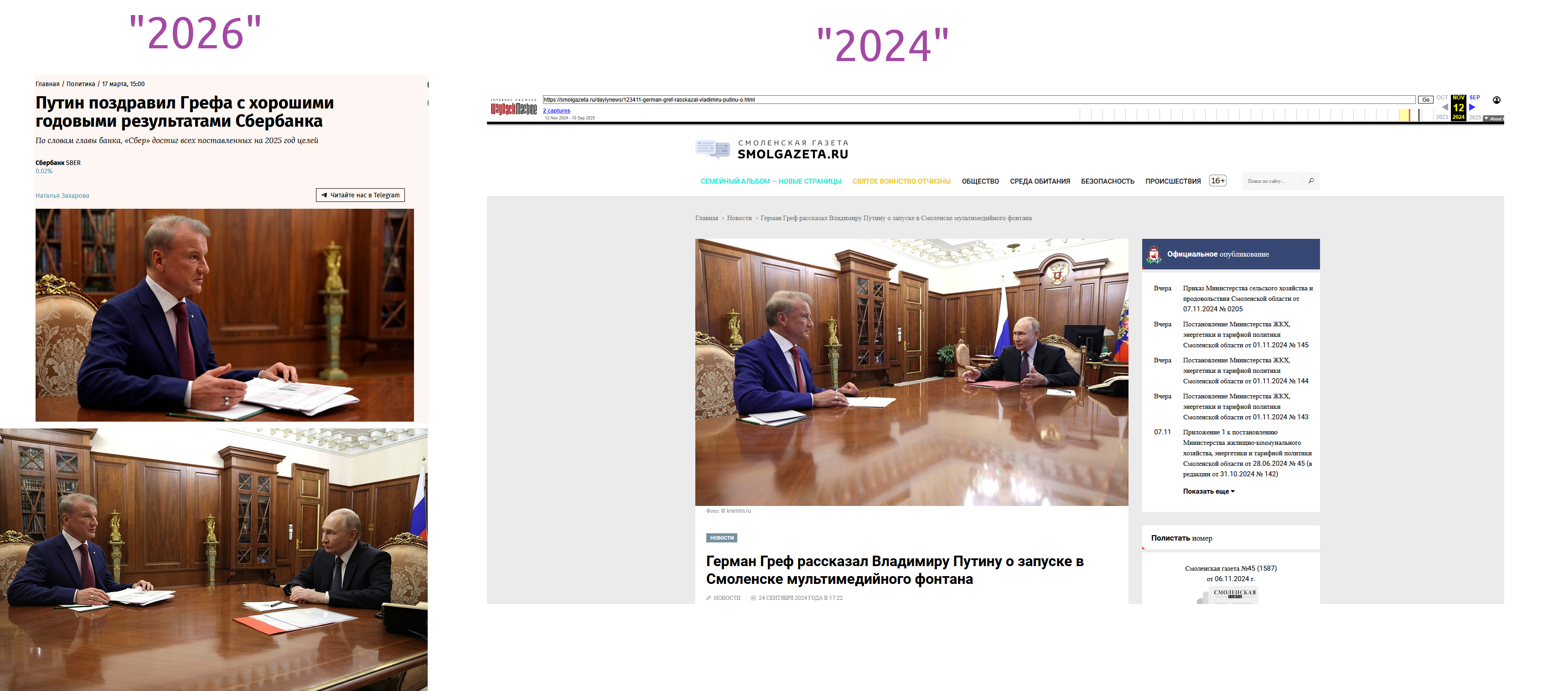Open the ОБЩЕСТВО menu section
The width and height of the screenshot is (1568, 691).
[x=980, y=181]
